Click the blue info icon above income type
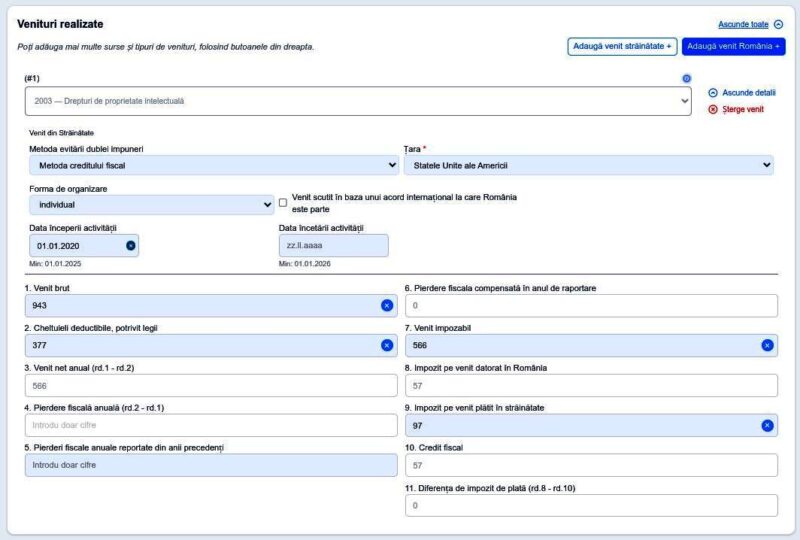This screenshot has width=800, height=540. (686, 78)
